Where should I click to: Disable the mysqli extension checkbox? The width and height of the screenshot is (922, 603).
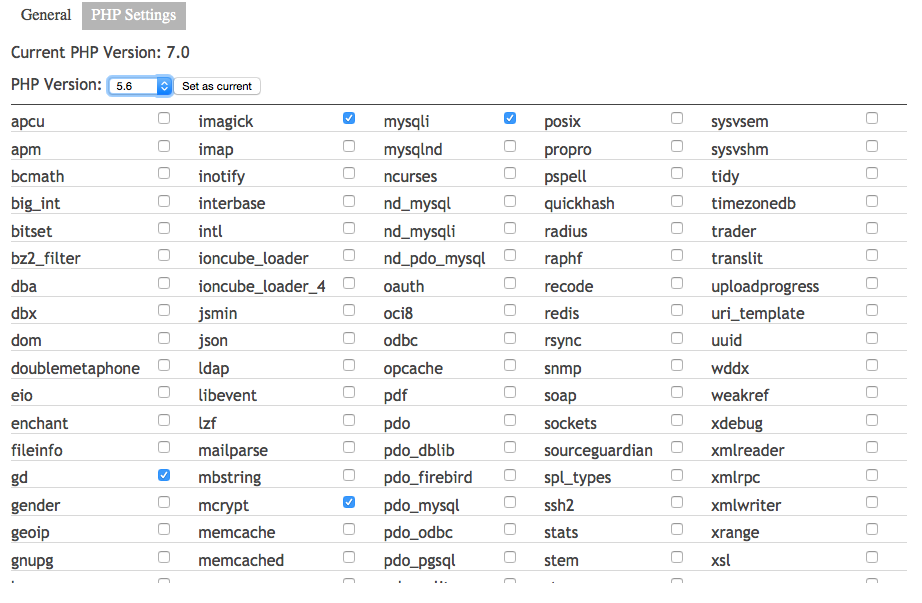tap(510, 118)
